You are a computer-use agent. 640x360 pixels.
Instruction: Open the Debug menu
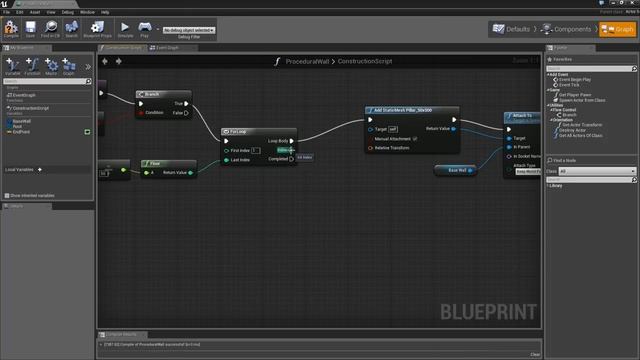68,12
